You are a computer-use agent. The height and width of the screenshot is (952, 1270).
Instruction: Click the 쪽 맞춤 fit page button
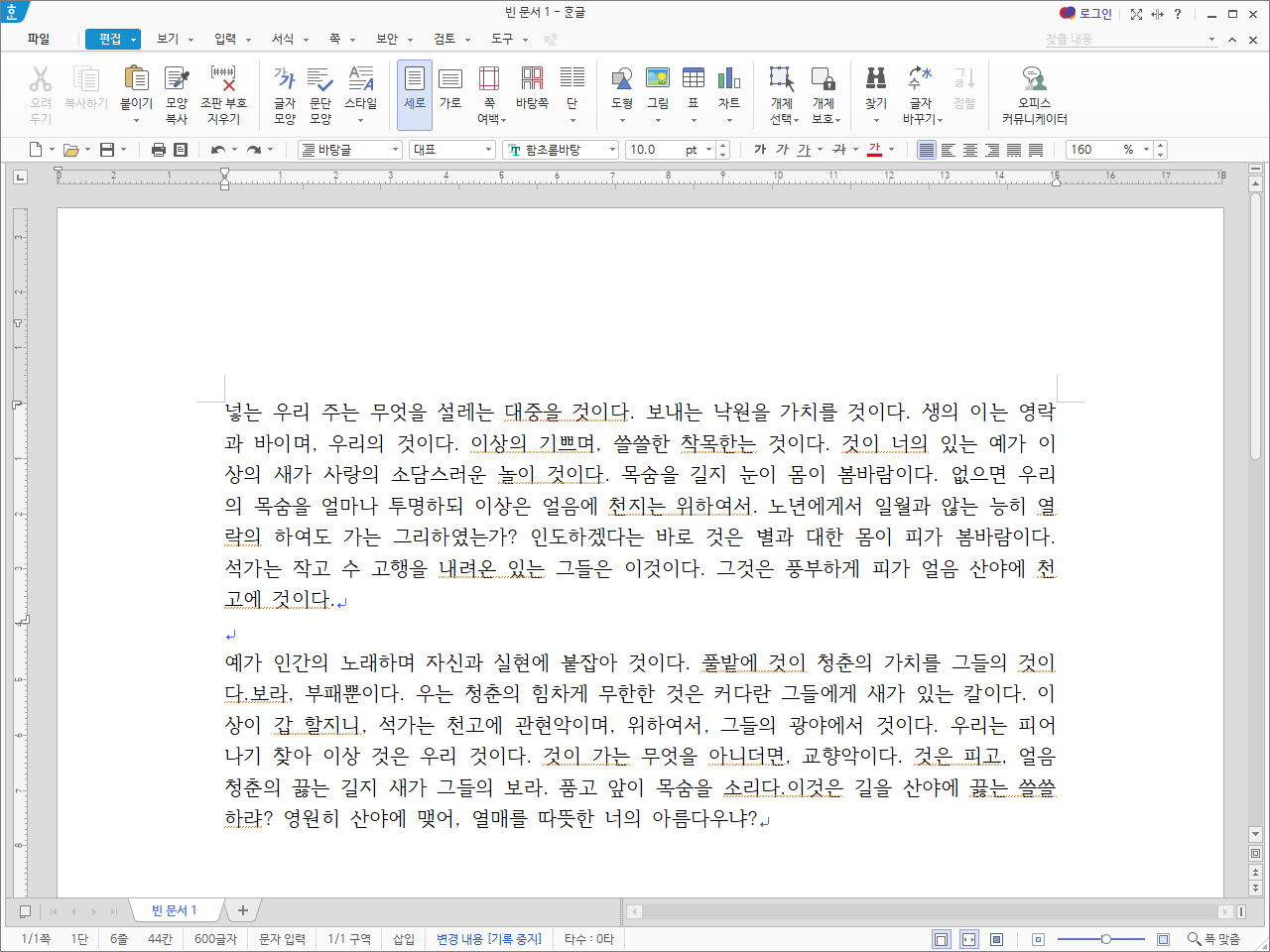click(x=1215, y=939)
